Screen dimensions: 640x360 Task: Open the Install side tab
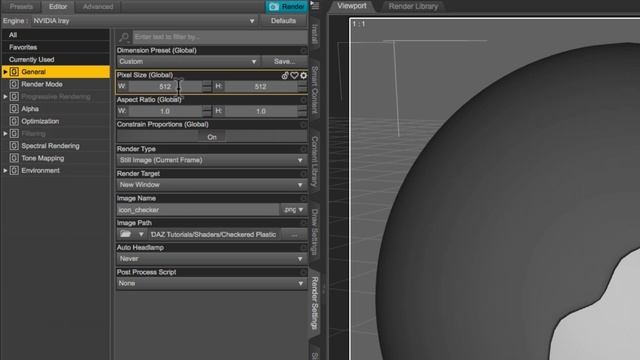[x=315, y=34]
